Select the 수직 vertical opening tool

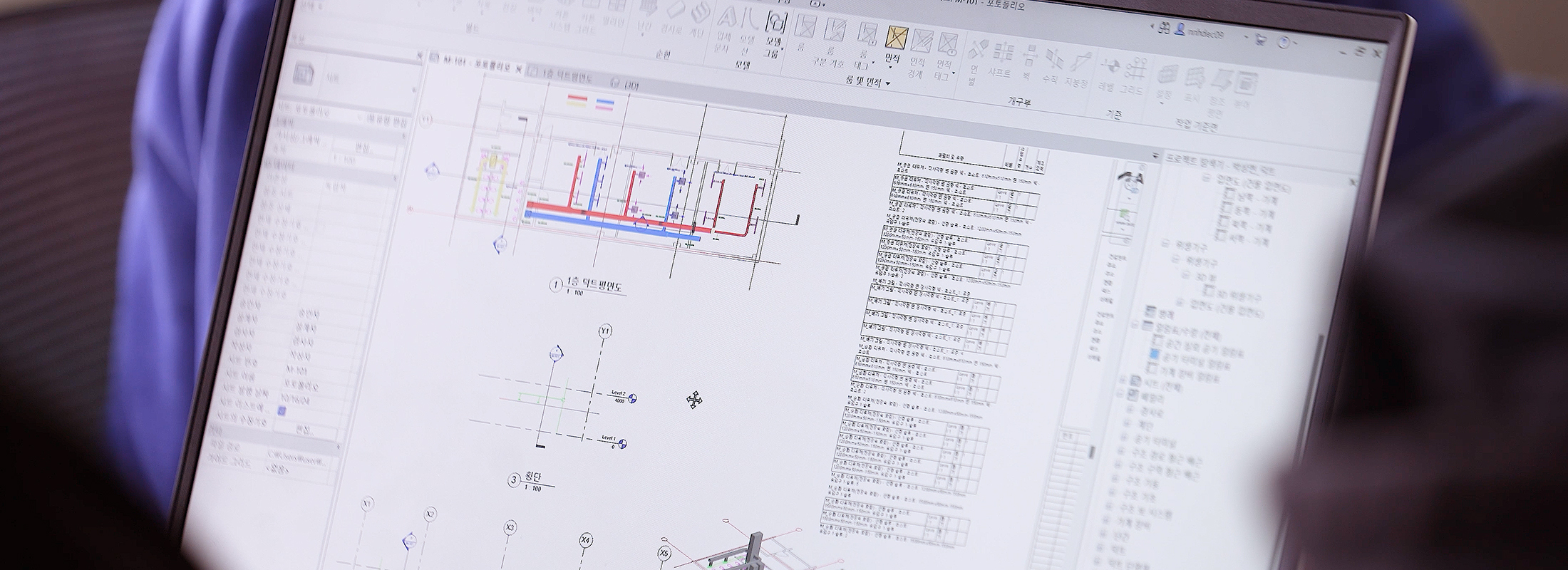(1051, 66)
